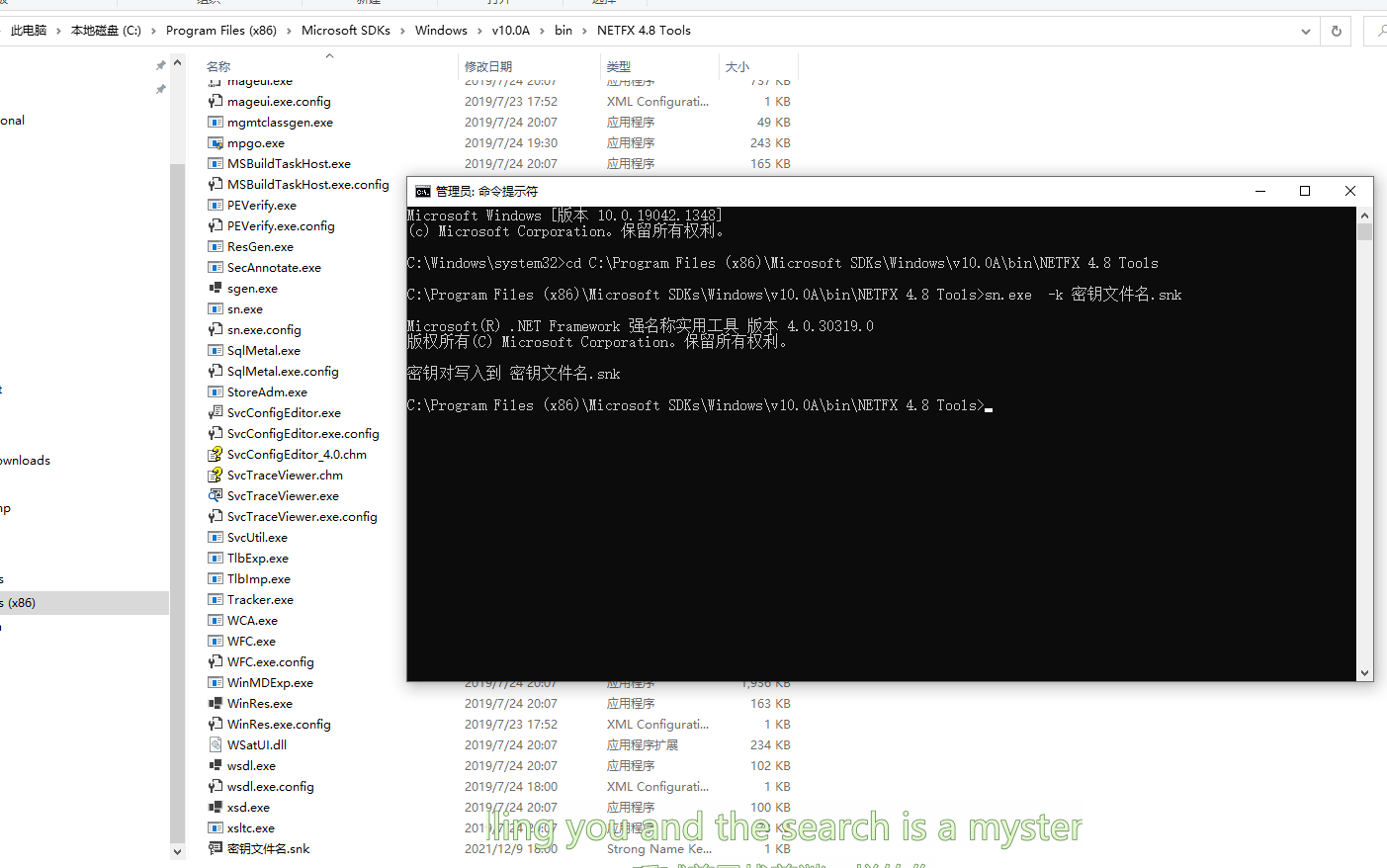Click the WSatUI.dll extension icon
Viewport: 1387px width, 868px height.
coord(215,744)
